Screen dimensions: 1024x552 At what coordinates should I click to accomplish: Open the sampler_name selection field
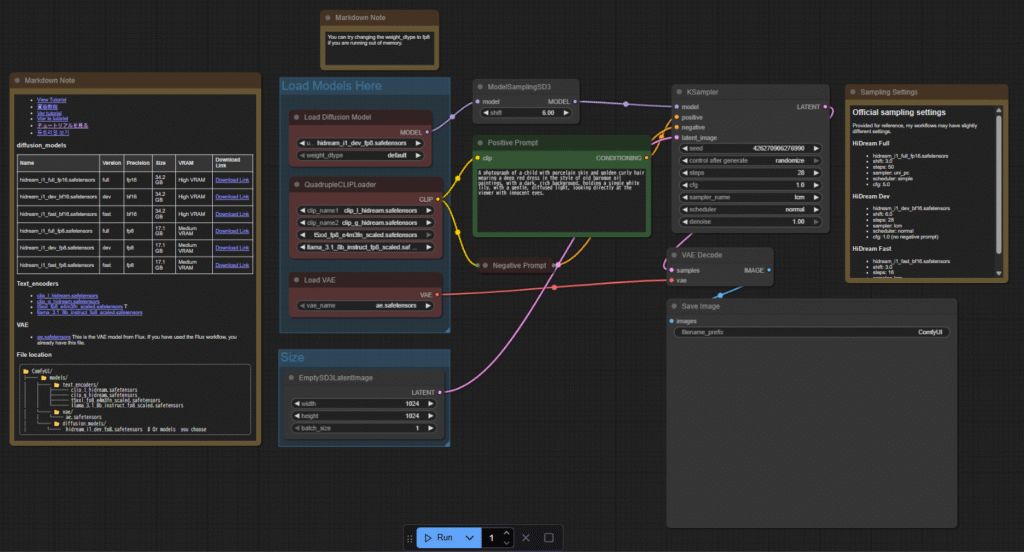point(750,197)
